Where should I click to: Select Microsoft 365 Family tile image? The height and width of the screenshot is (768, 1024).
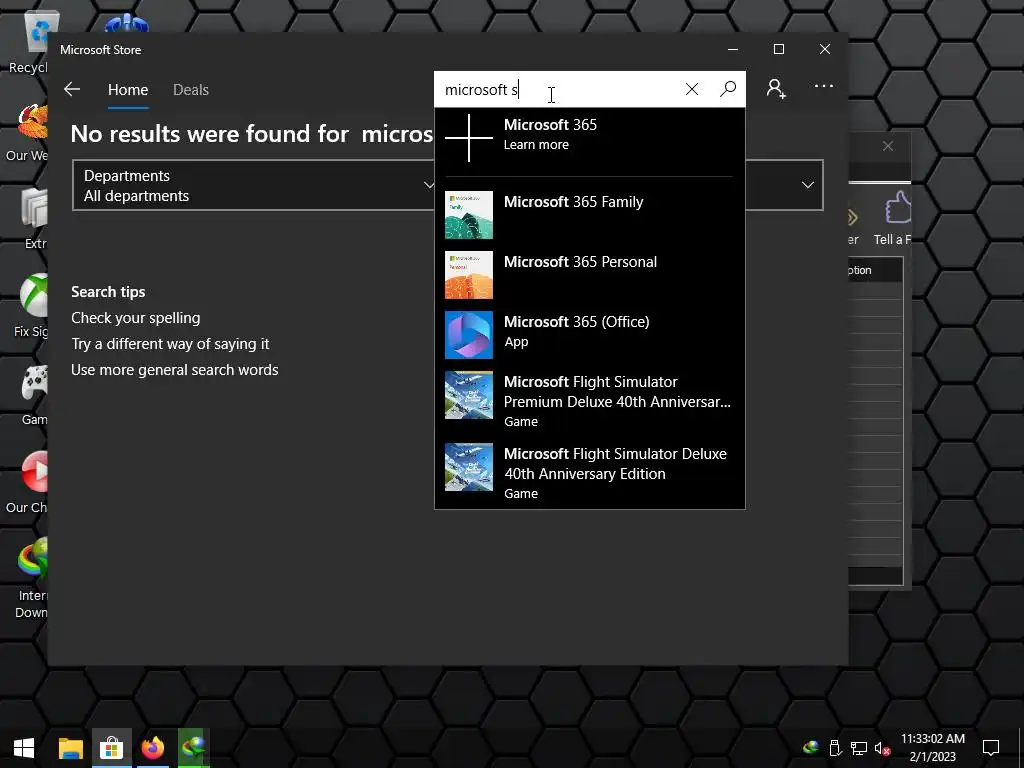coord(469,215)
